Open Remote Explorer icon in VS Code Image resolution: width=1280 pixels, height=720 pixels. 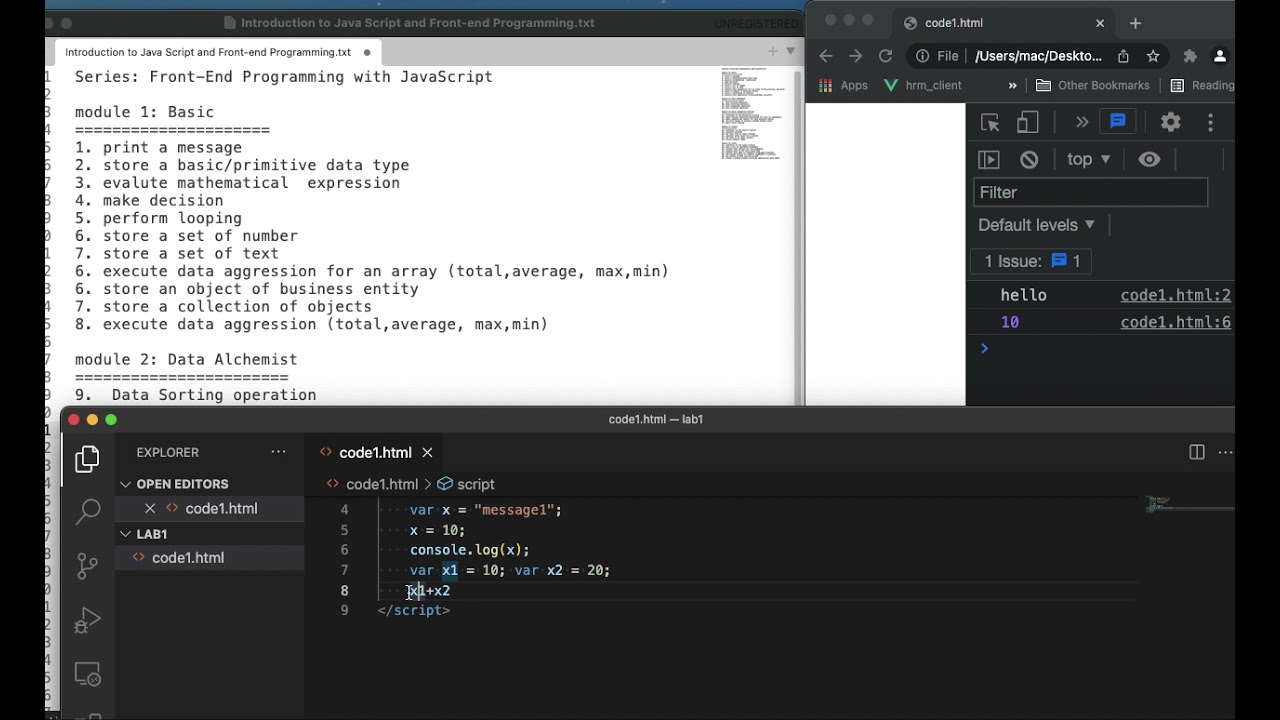point(88,675)
